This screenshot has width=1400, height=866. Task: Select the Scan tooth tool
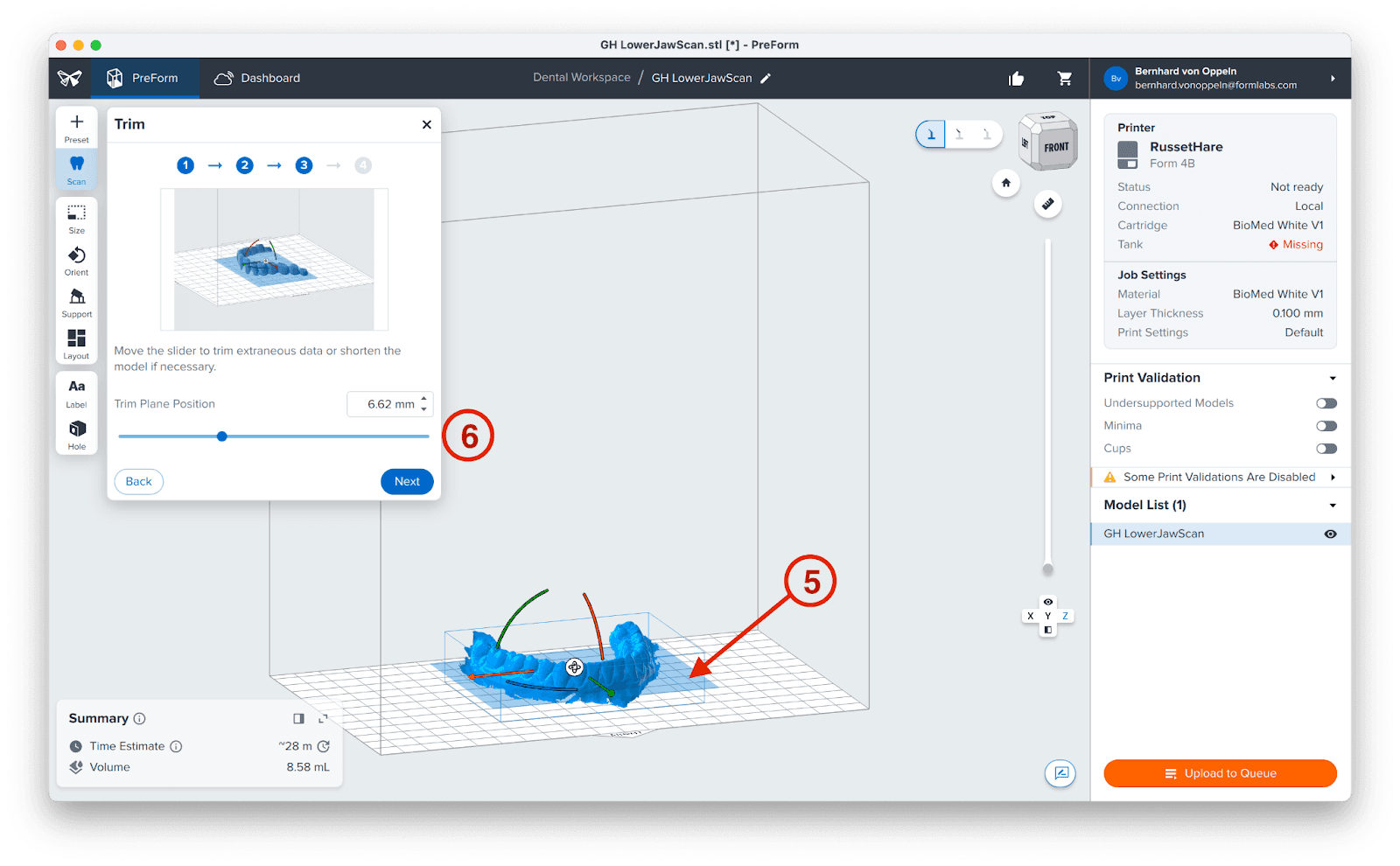pyautogui.click(x=77, y=168)
